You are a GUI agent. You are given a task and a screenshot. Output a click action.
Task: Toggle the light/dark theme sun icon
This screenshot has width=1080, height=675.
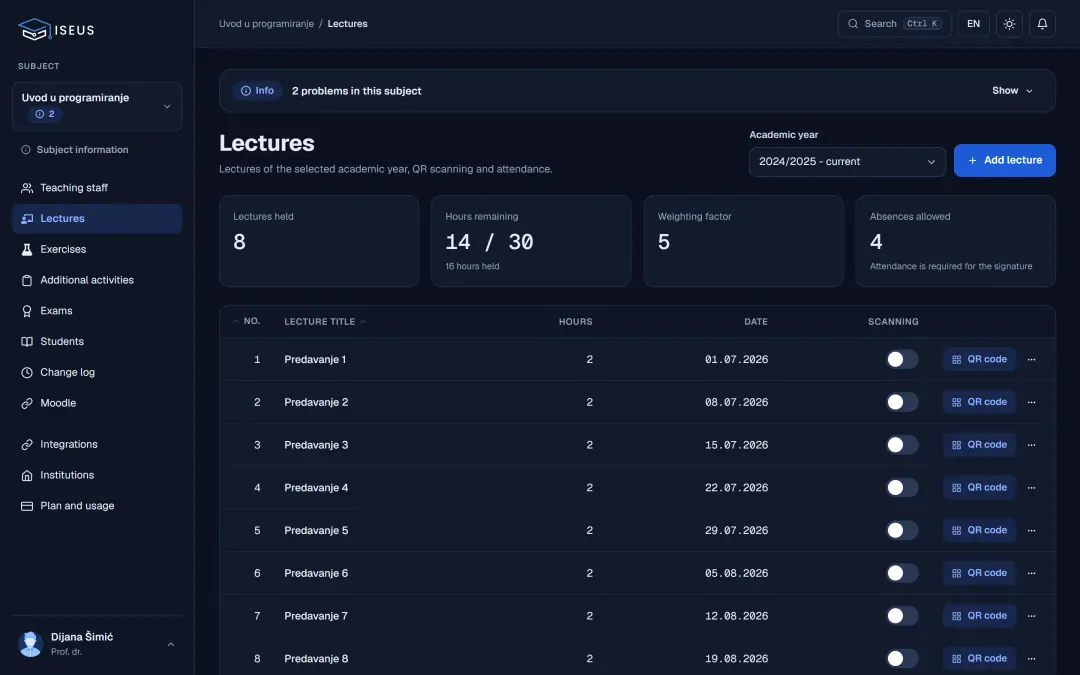click(1009, 24)
